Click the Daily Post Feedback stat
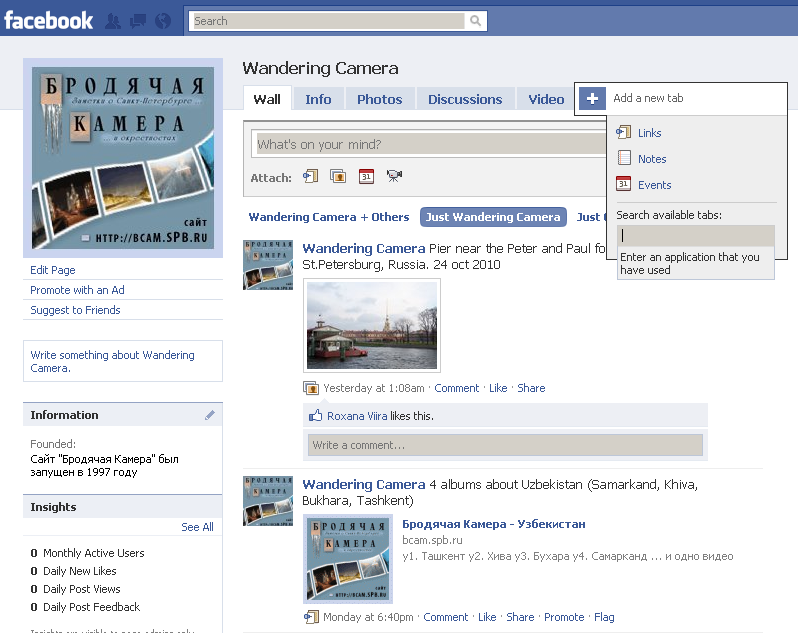Image resolution: width=798 pixels, height=633 pixels. pos(85,607)
